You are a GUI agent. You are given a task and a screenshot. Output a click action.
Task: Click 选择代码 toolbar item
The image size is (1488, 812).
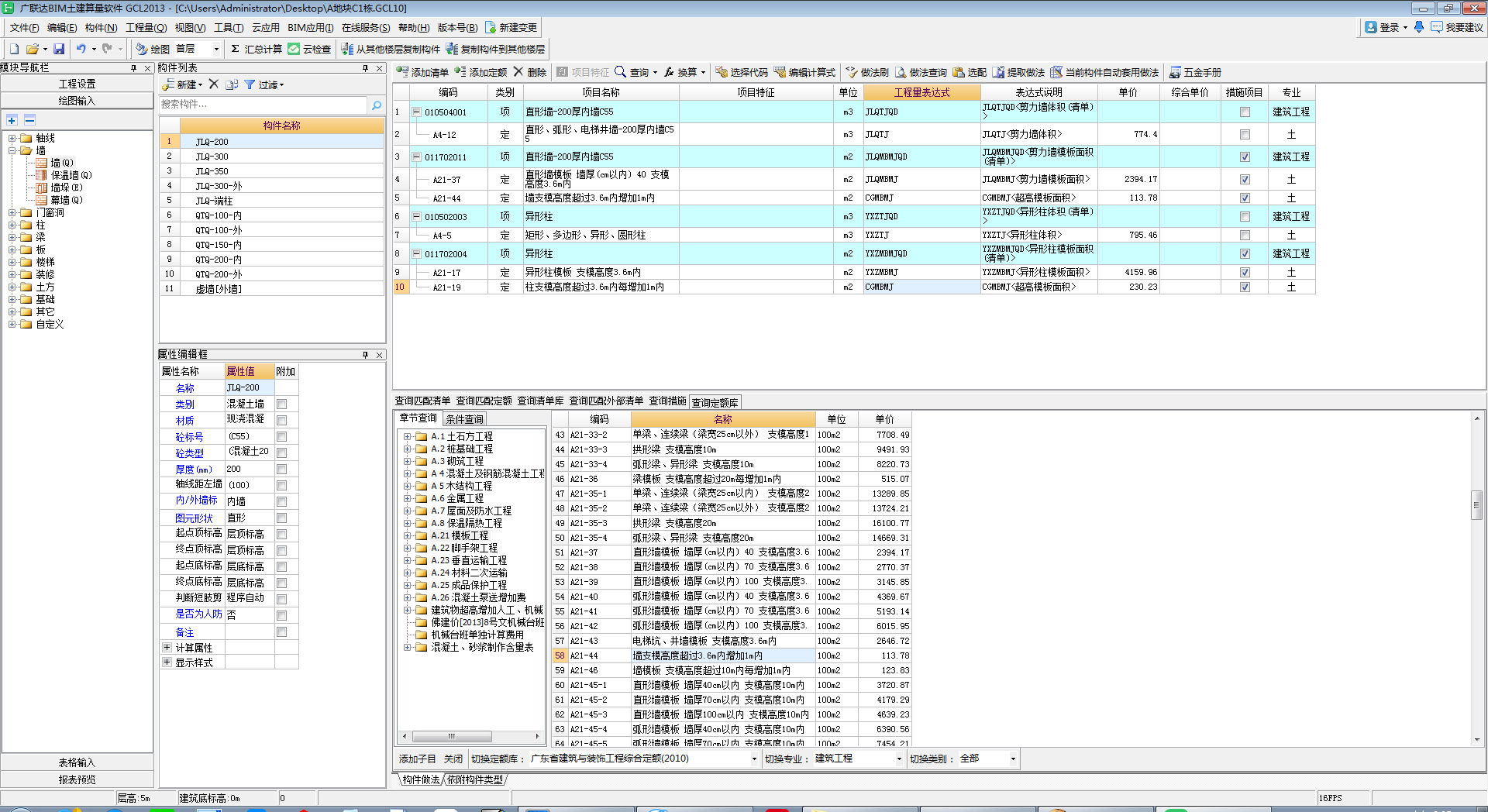coord(742,72)
